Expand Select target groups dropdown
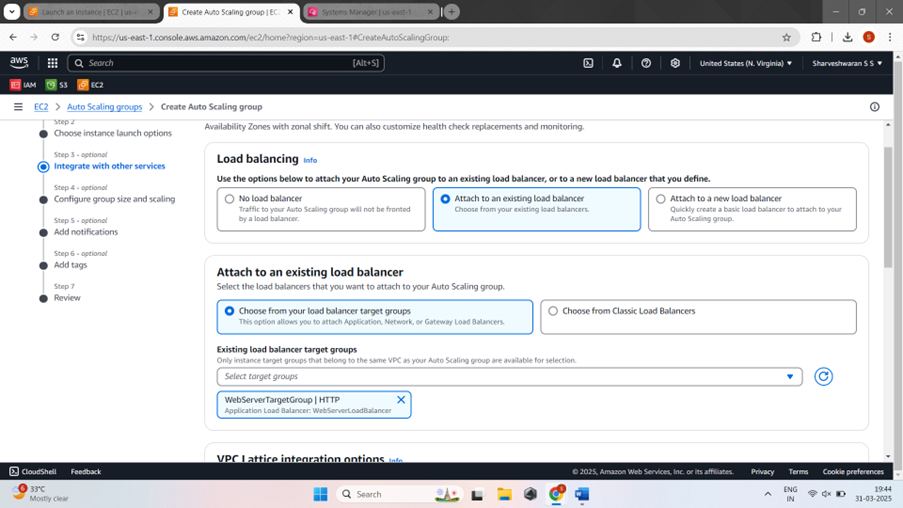903x508 pixels. pos(509,377)
